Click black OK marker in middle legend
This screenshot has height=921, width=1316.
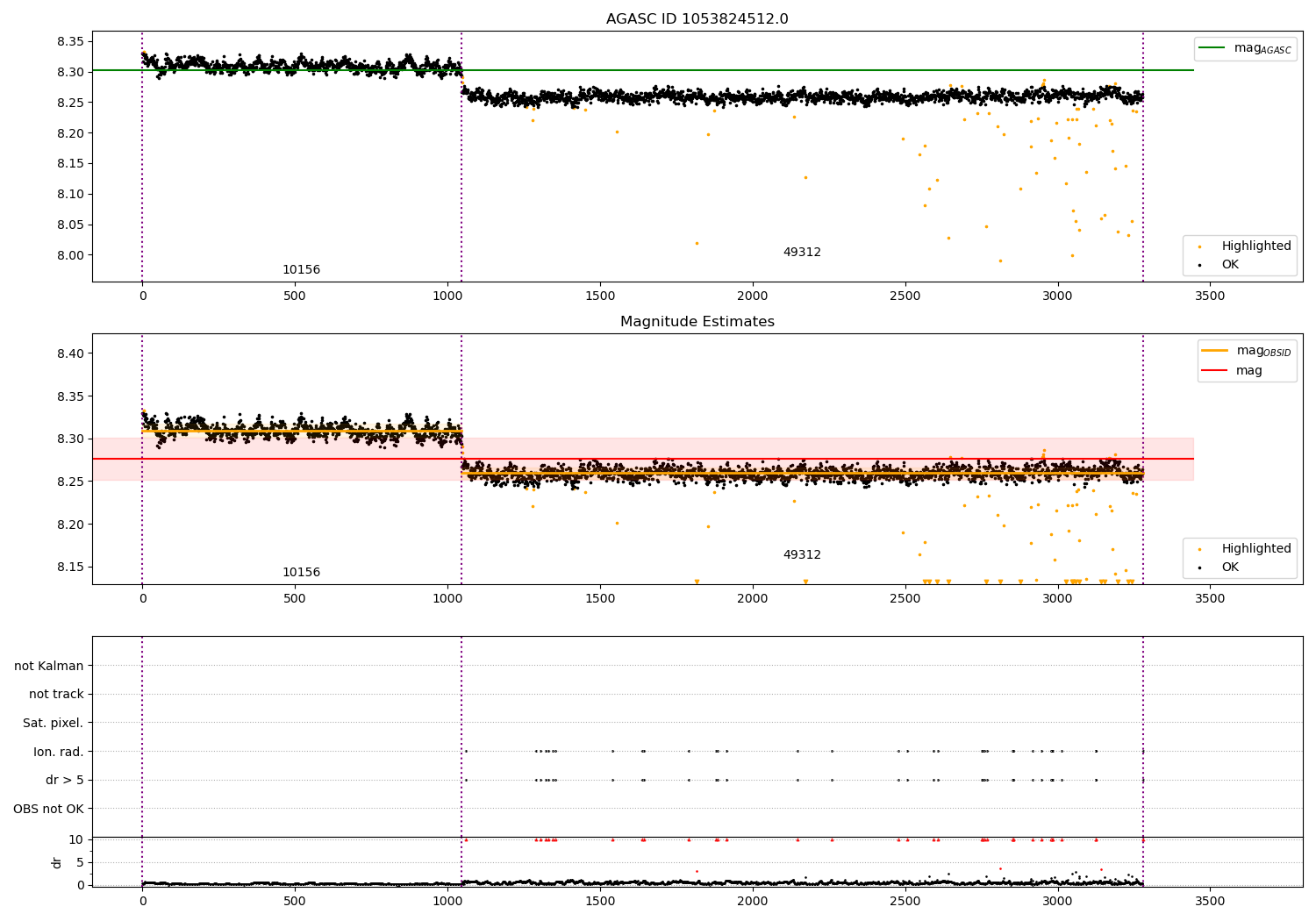[x=1199, y=568]
